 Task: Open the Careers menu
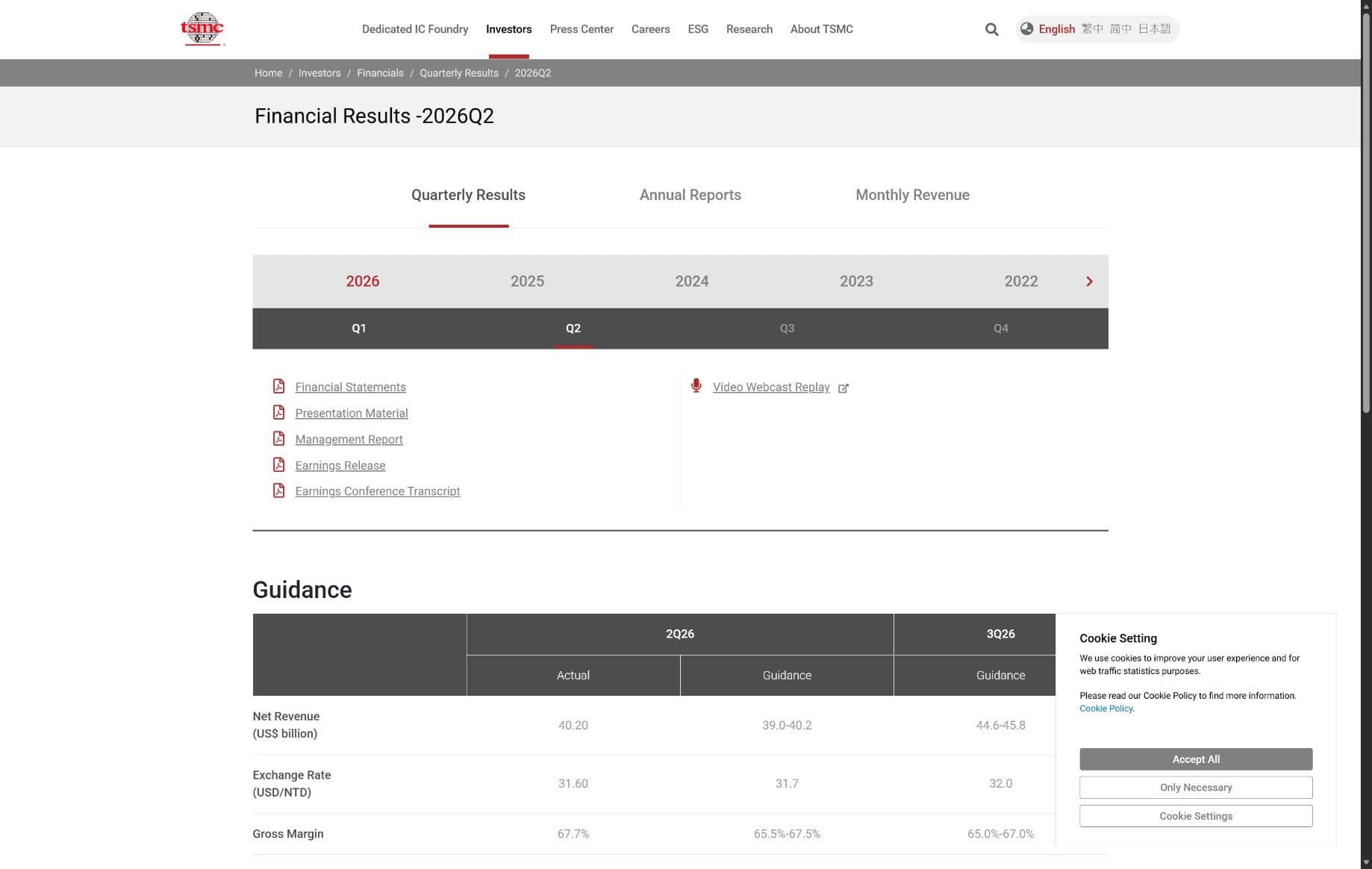click(x=650, y=29)
